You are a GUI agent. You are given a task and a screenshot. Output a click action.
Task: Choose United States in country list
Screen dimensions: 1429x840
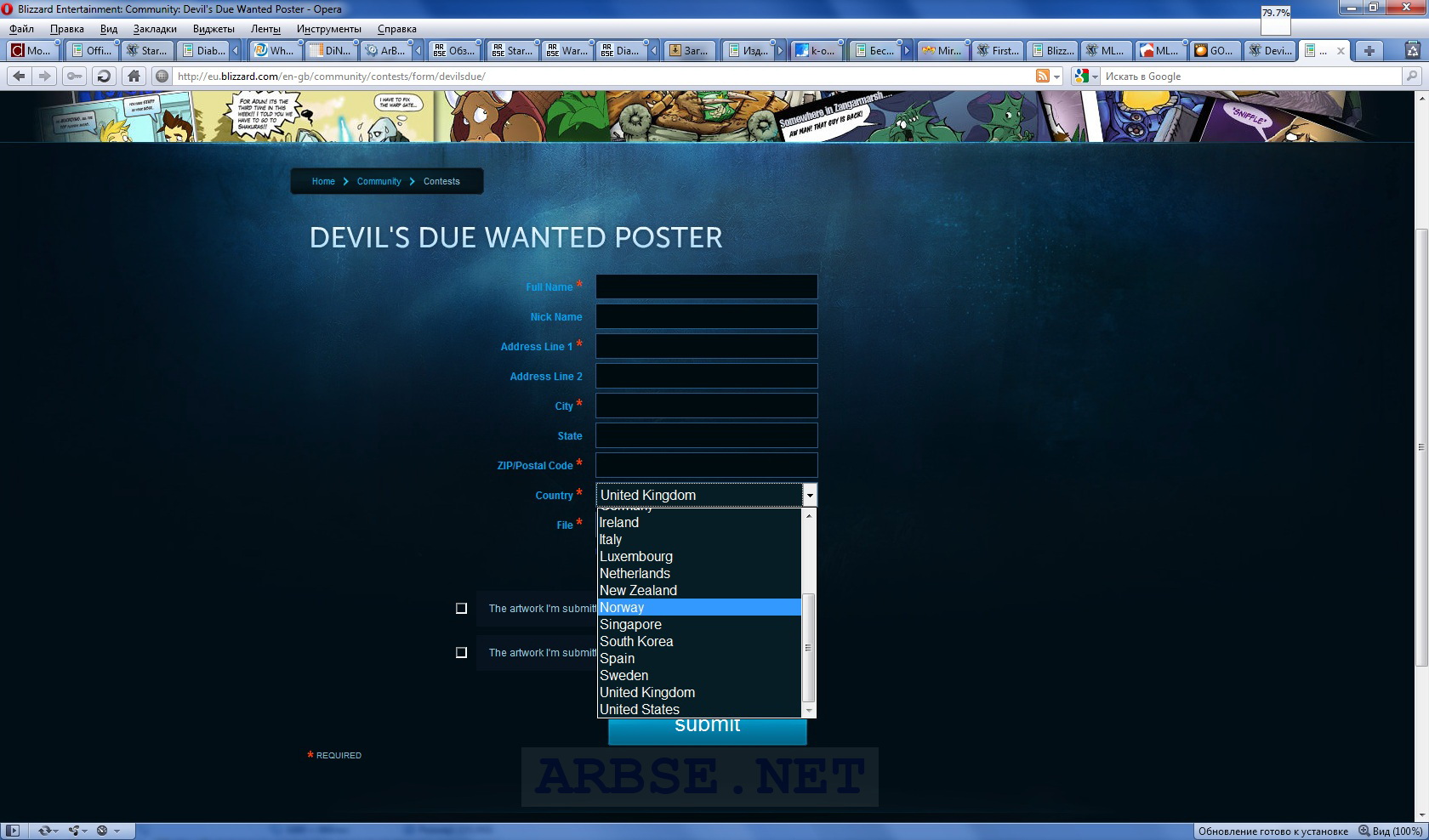tap(699, 709)
